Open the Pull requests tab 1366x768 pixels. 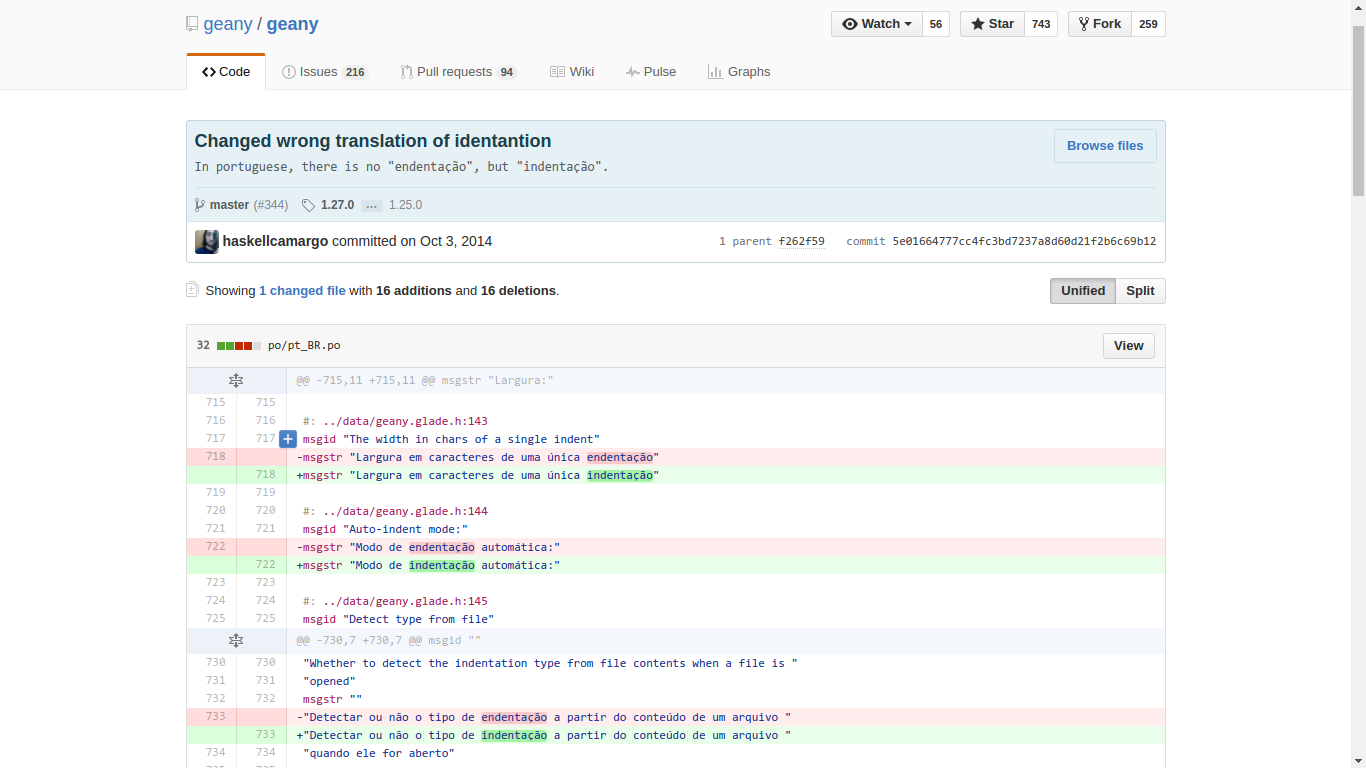click(458, 72)
